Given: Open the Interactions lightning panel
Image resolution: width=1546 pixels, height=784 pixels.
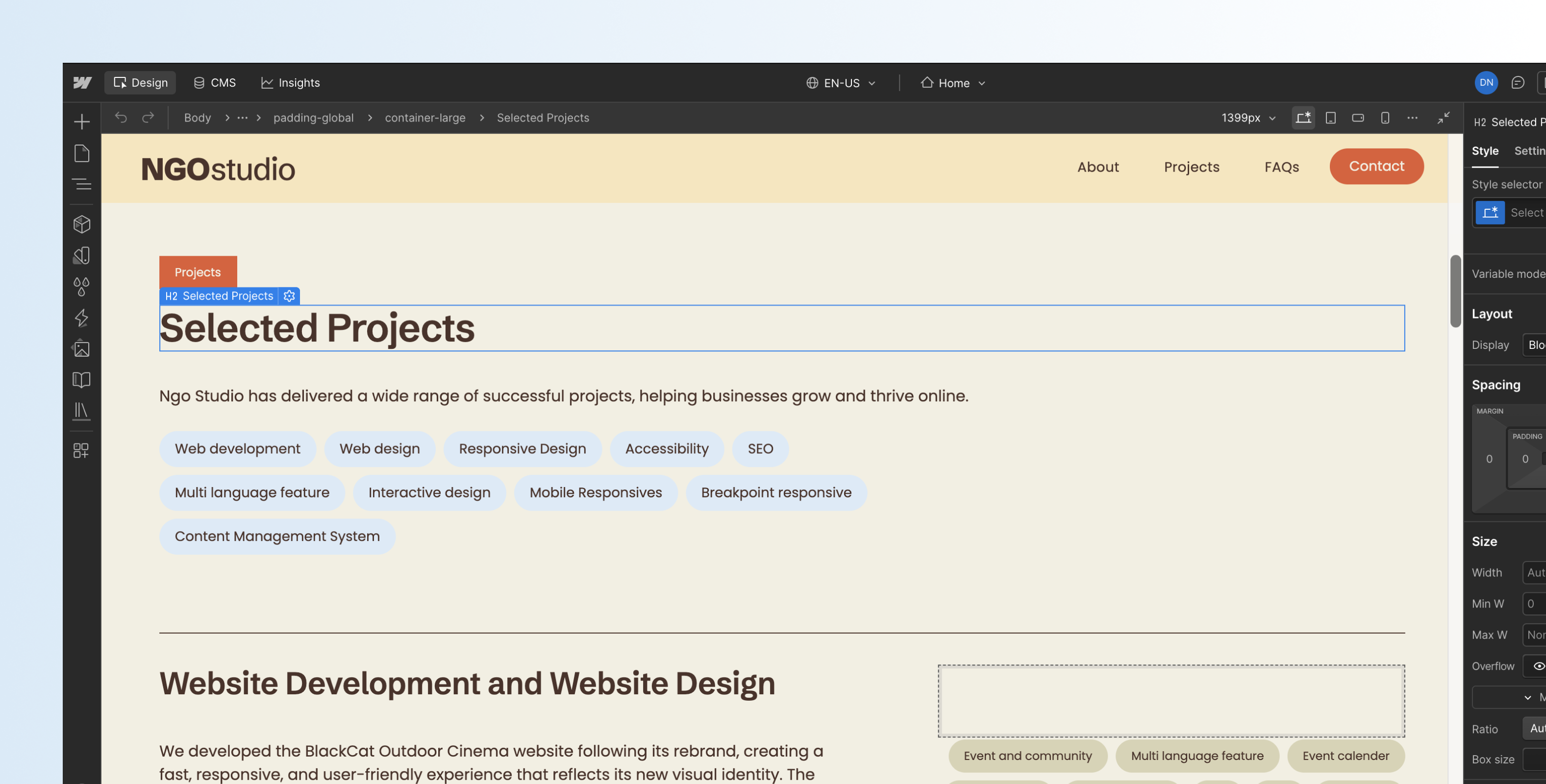Looking at the screenshot, I should click(x=82, y=318).
